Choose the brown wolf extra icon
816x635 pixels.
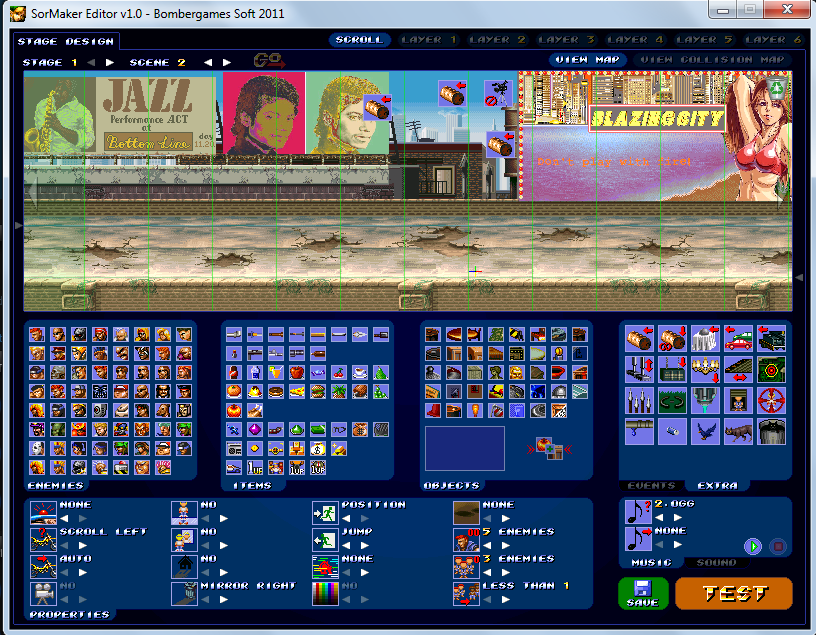738,431
